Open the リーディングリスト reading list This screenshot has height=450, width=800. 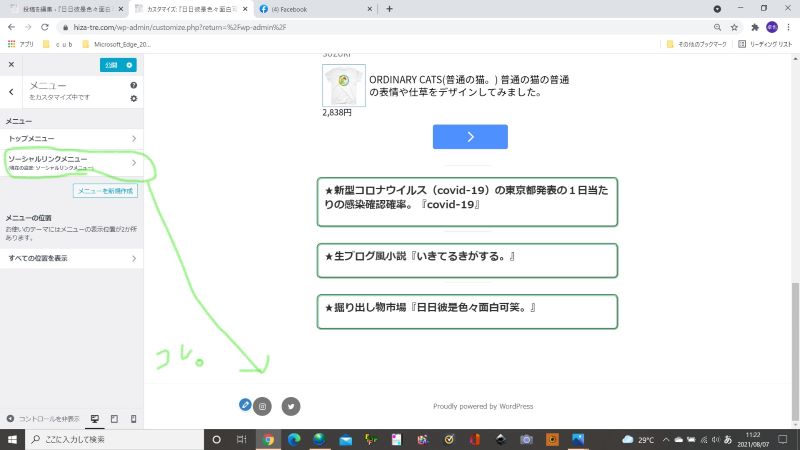pos(765,44)
